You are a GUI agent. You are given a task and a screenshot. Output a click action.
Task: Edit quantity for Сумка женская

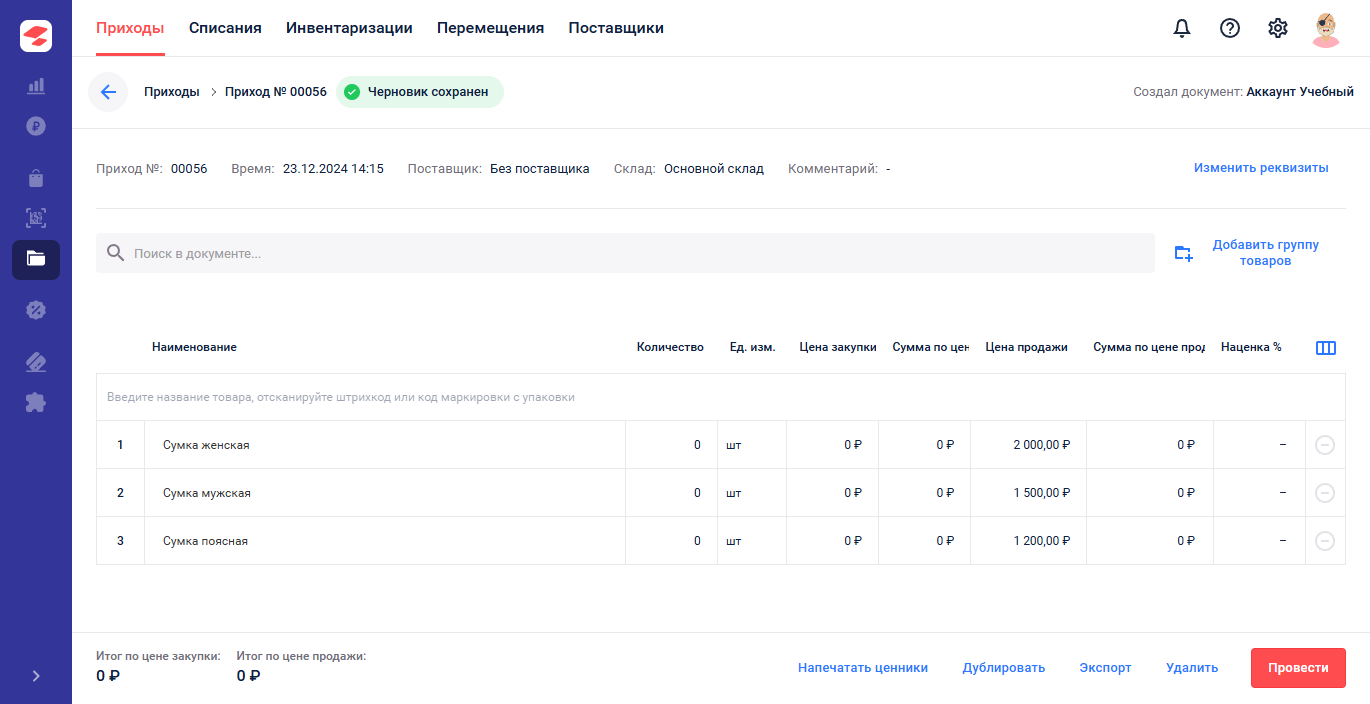(x=671, y=445)
